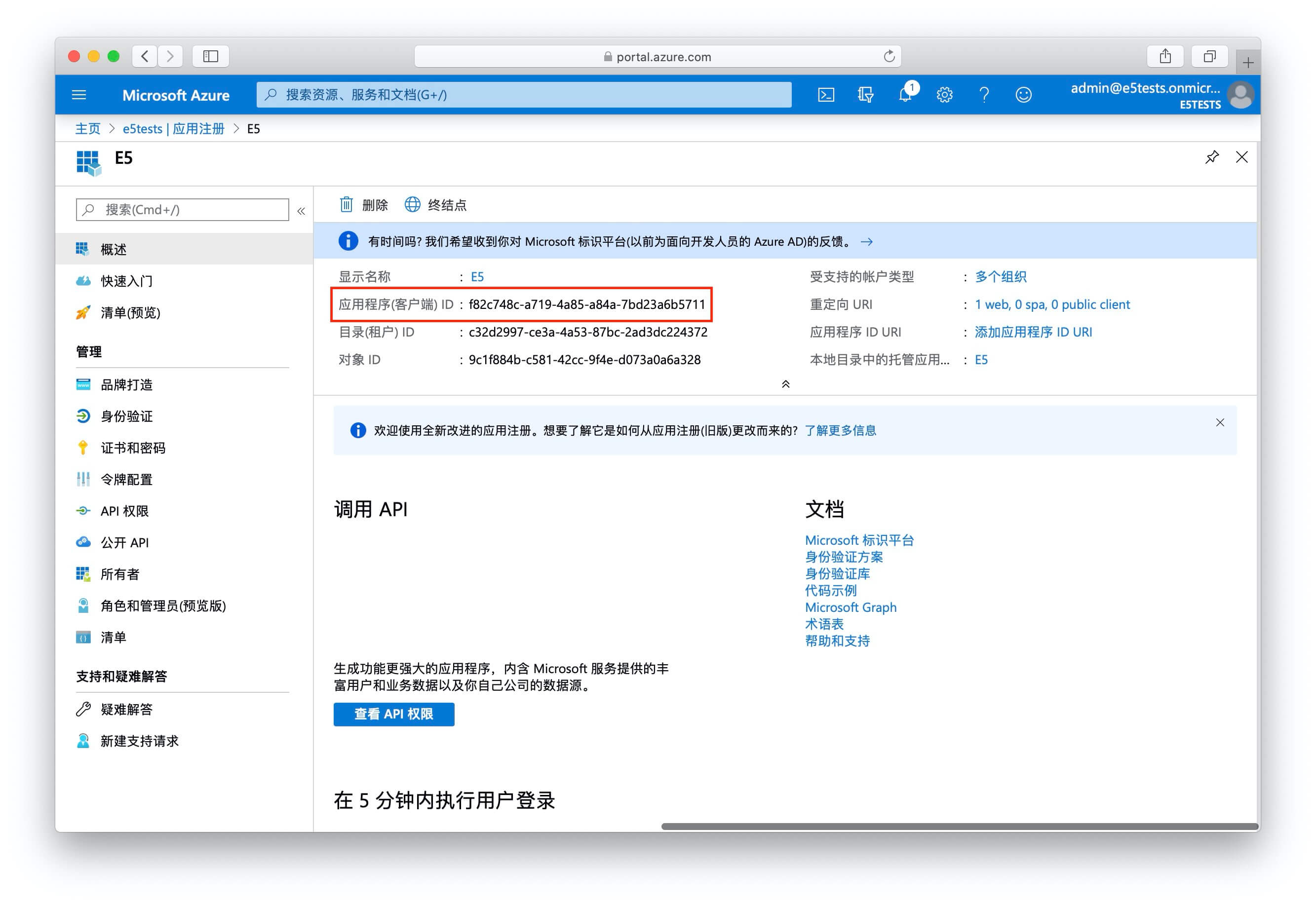The image size is (1316, 905).
Task: Dismiss the welcome info banner
Action: [1220, 422]
